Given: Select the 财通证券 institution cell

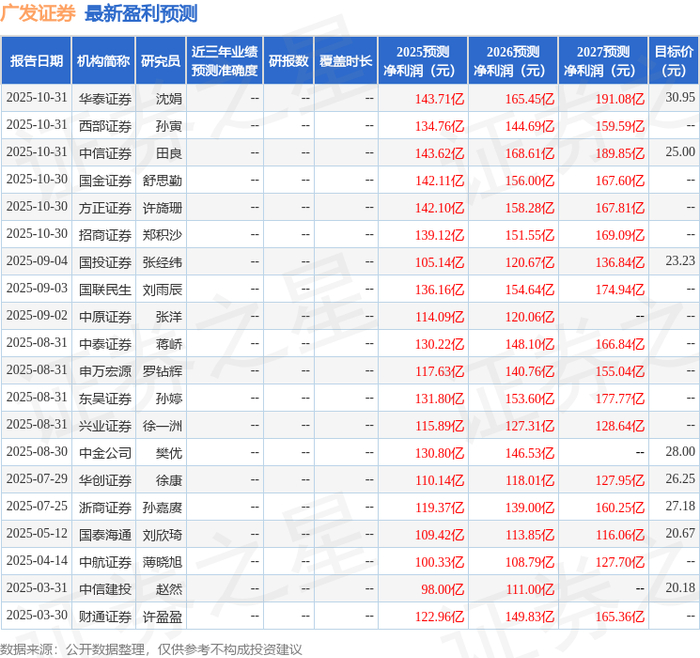Looking at the screenshot, I should coord(105,616).
